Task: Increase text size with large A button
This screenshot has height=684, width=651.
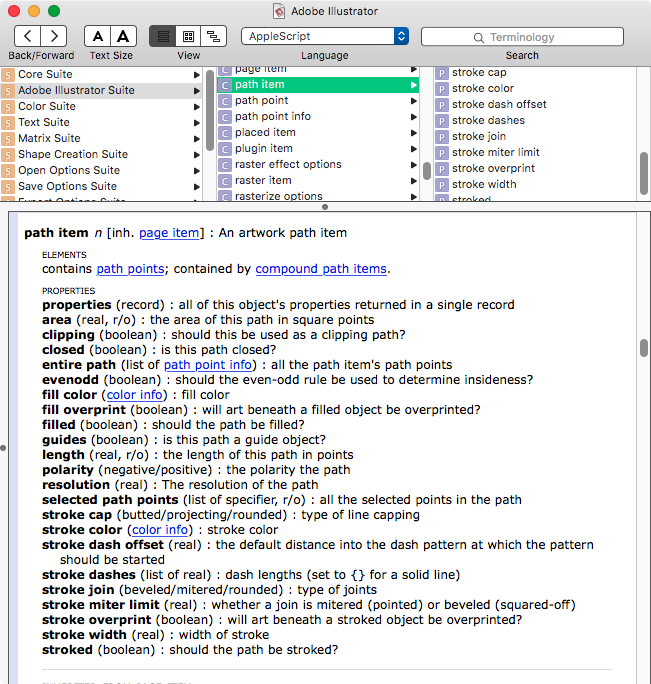Action: coord(123,36)
